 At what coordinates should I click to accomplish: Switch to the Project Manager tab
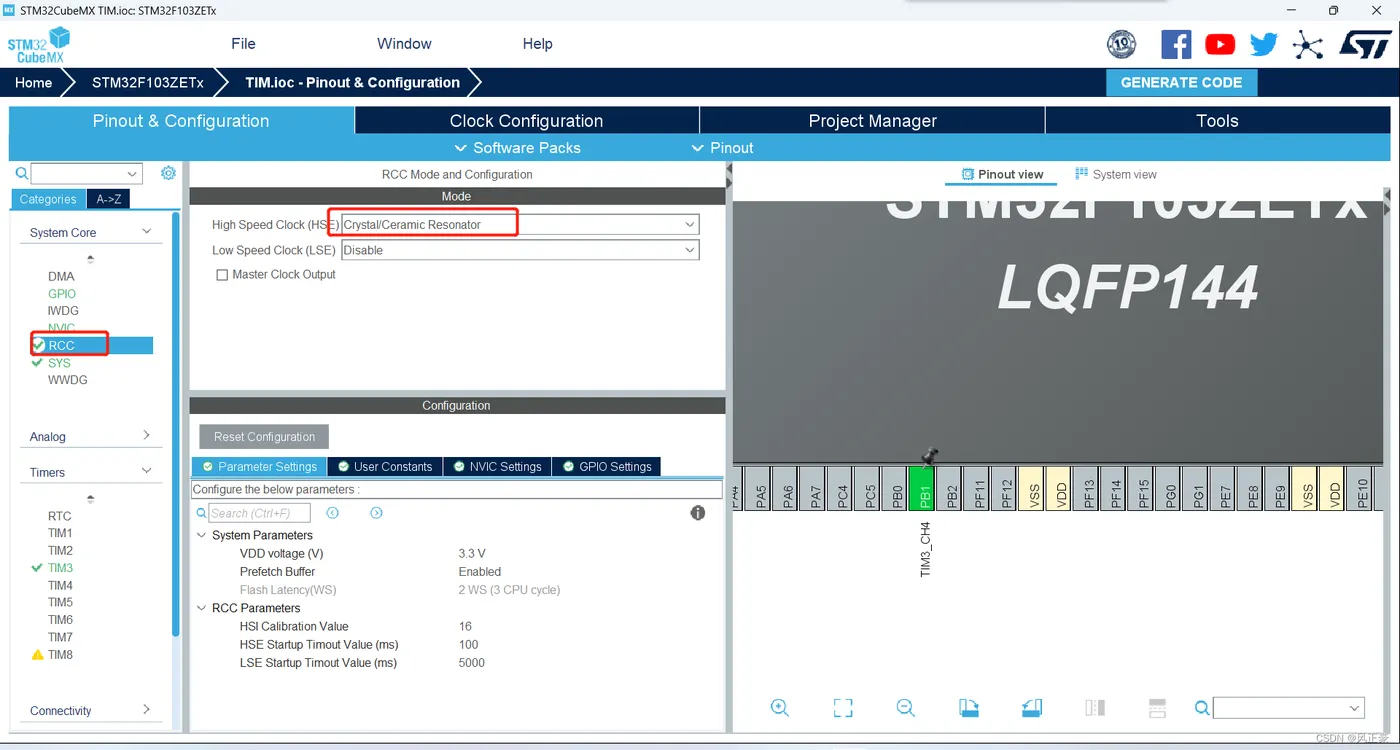[x=872, y=121]
